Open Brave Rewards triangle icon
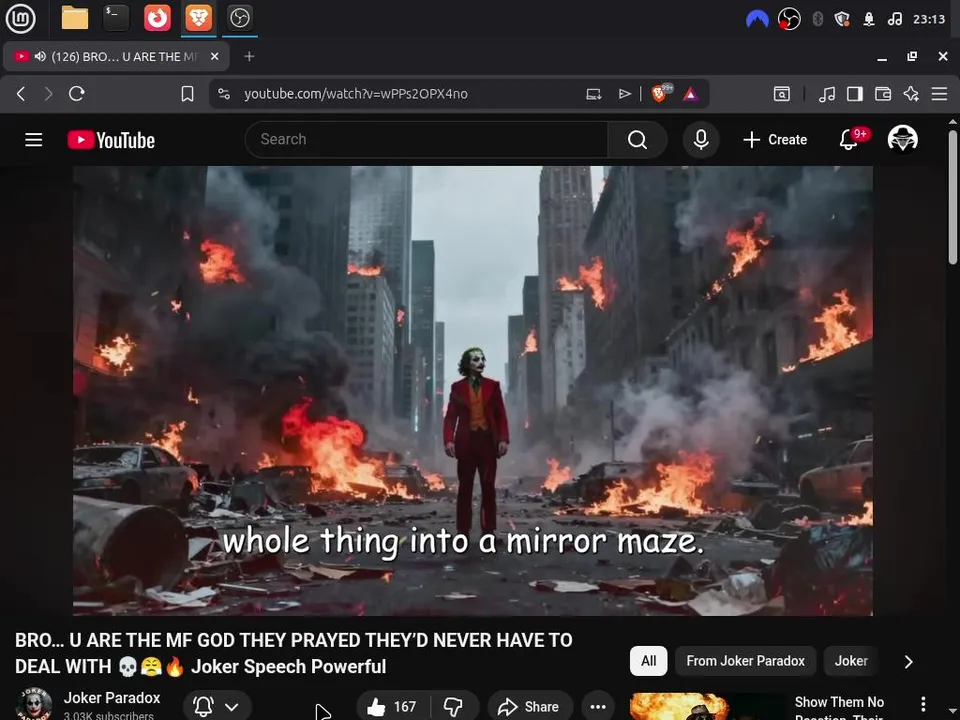960x720 pixels. pyautogui.click(x=690, y=94)
